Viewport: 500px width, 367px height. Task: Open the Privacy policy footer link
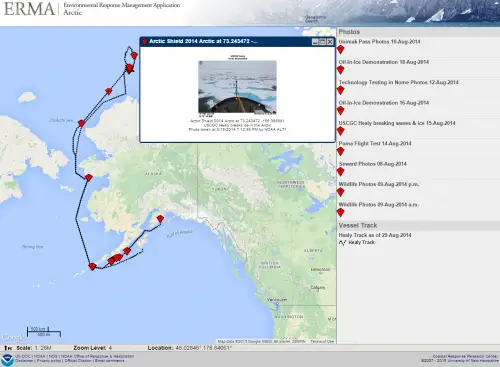point(49,361)
